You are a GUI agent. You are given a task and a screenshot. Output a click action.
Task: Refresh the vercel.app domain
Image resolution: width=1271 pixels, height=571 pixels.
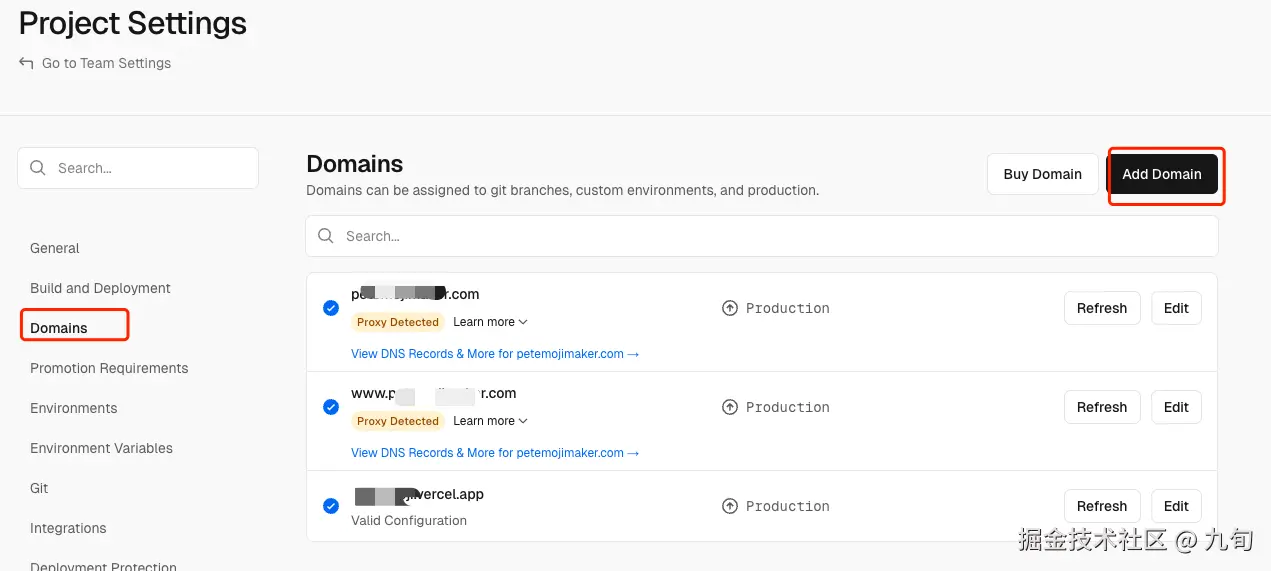click(x=1101, y=506)
